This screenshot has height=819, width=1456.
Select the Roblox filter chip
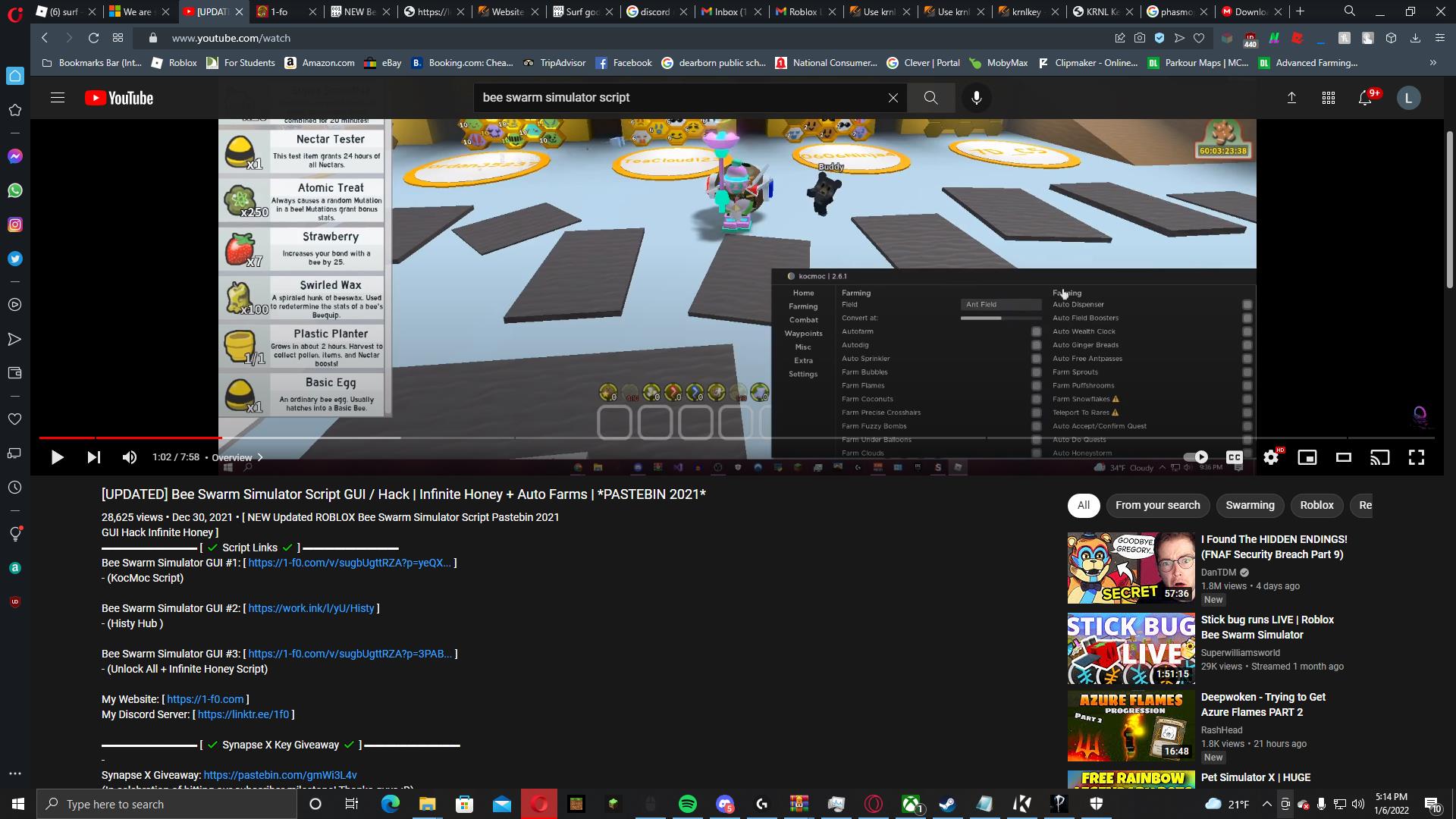[x=1316, y=505]
